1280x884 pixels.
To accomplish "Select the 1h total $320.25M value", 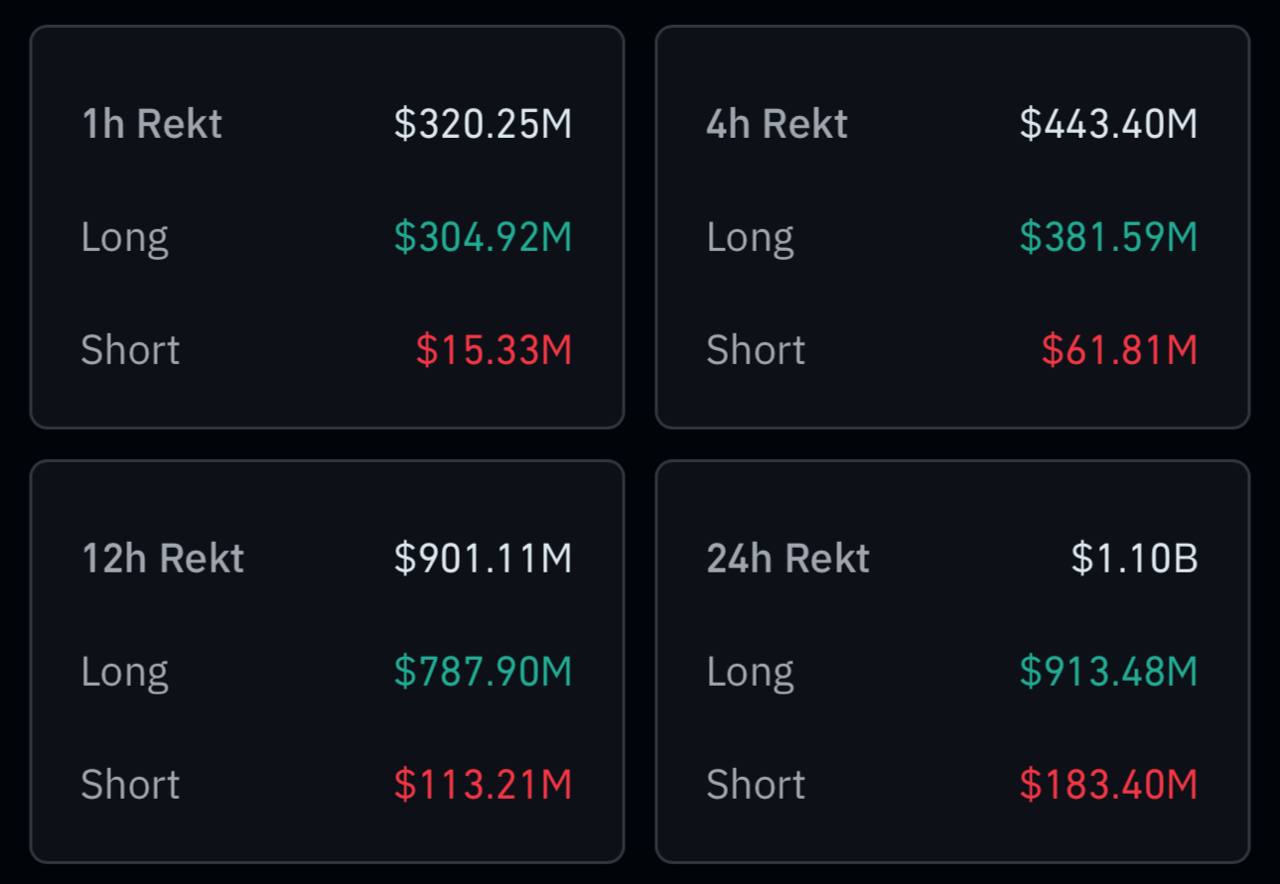I will (483, 124).
